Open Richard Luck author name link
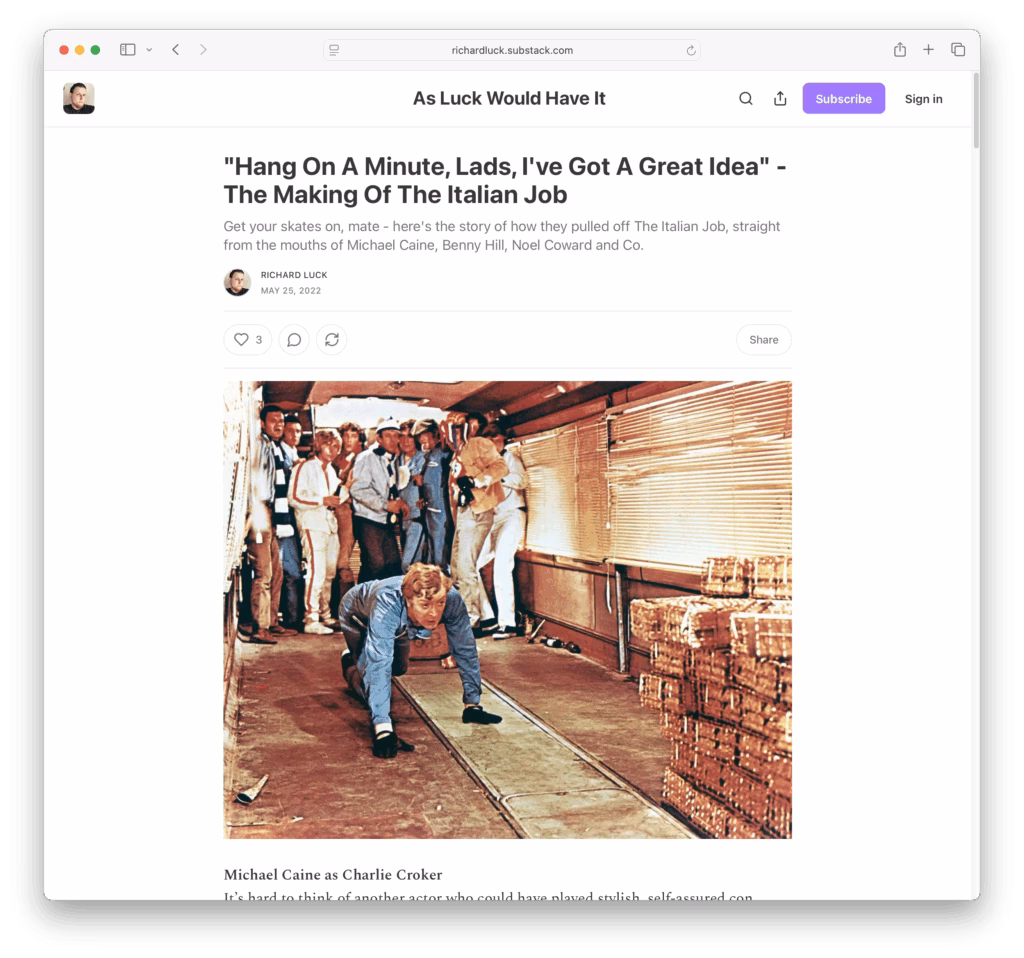This screenshot has width=1024, height=958. click(293, 275)
